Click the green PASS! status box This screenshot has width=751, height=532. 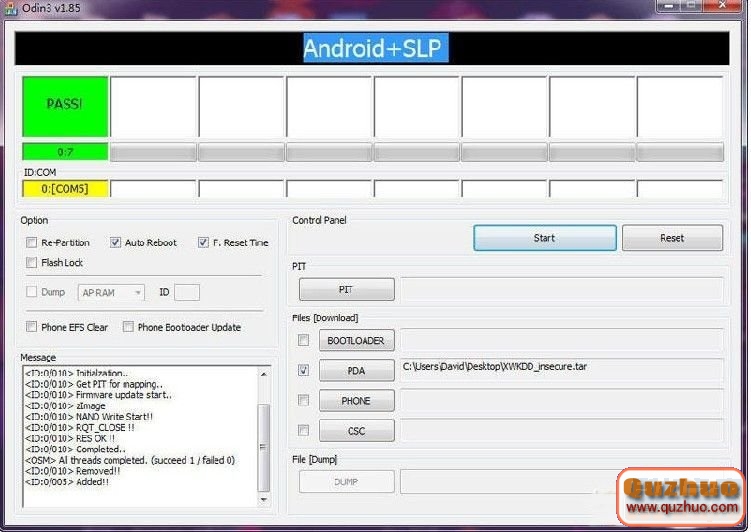point(65,106)
